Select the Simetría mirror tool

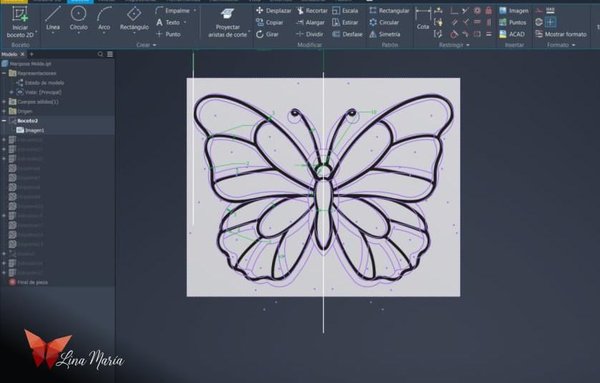click(385, 34)
